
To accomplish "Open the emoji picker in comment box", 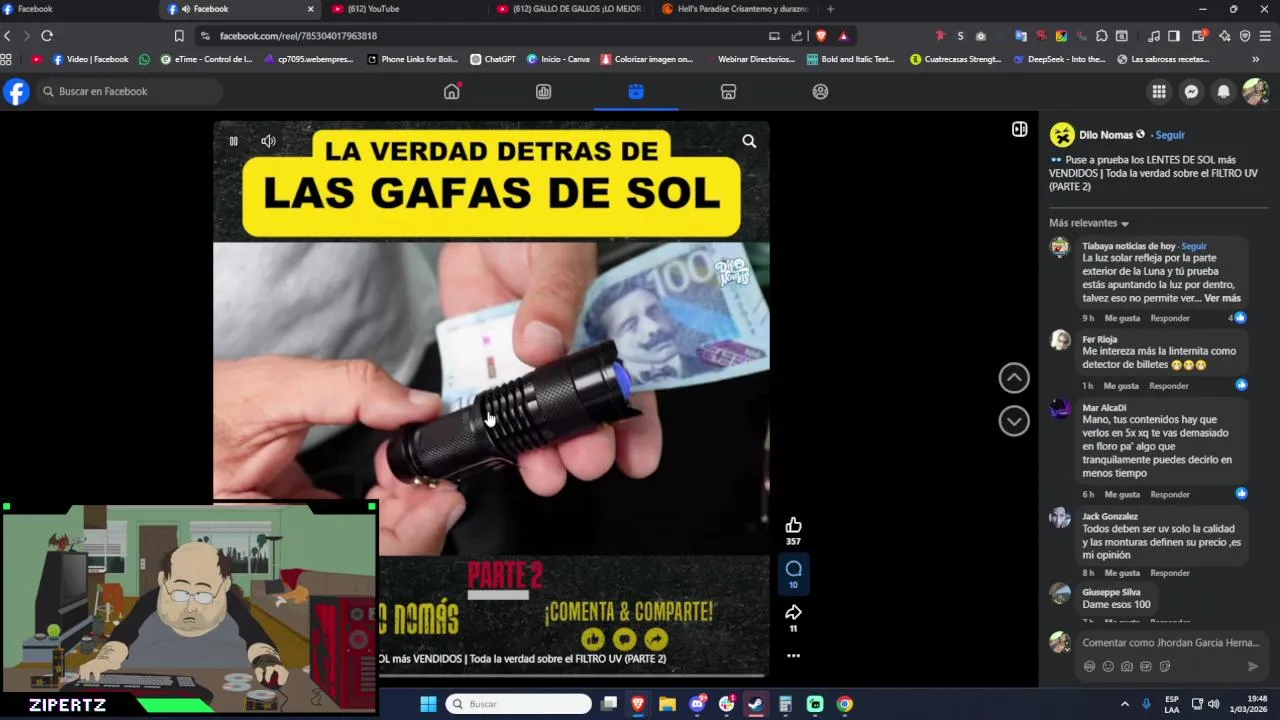I will 1108,666.
